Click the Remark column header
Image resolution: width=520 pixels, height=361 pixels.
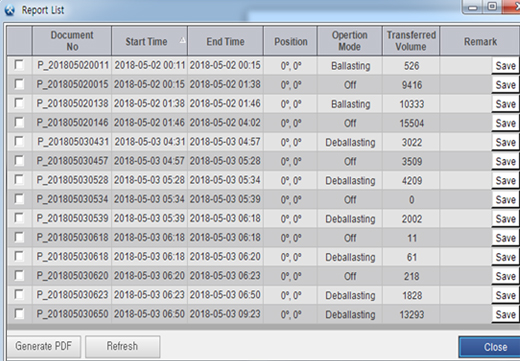click(x=480, y=41)
